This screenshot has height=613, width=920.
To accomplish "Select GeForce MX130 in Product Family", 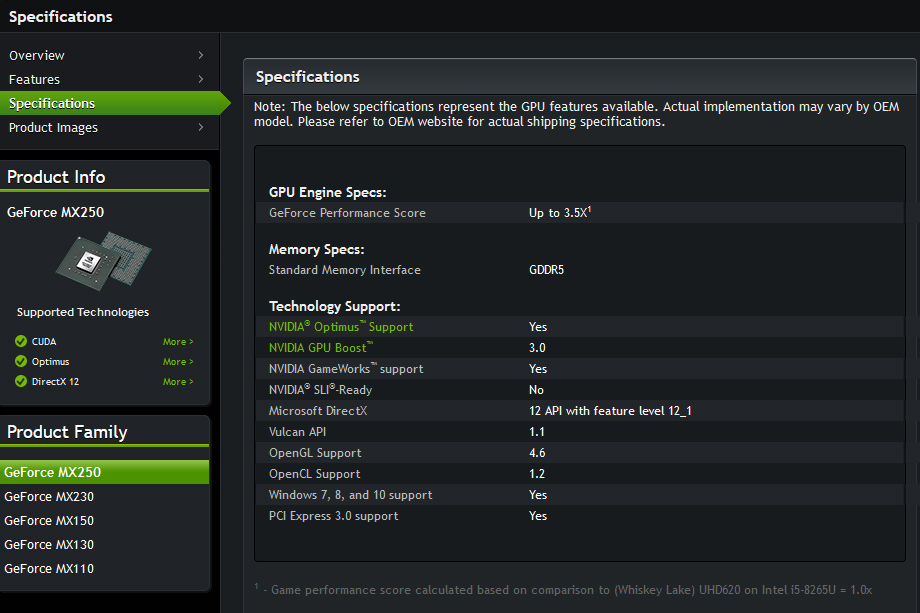I will (x=49, y=544).
